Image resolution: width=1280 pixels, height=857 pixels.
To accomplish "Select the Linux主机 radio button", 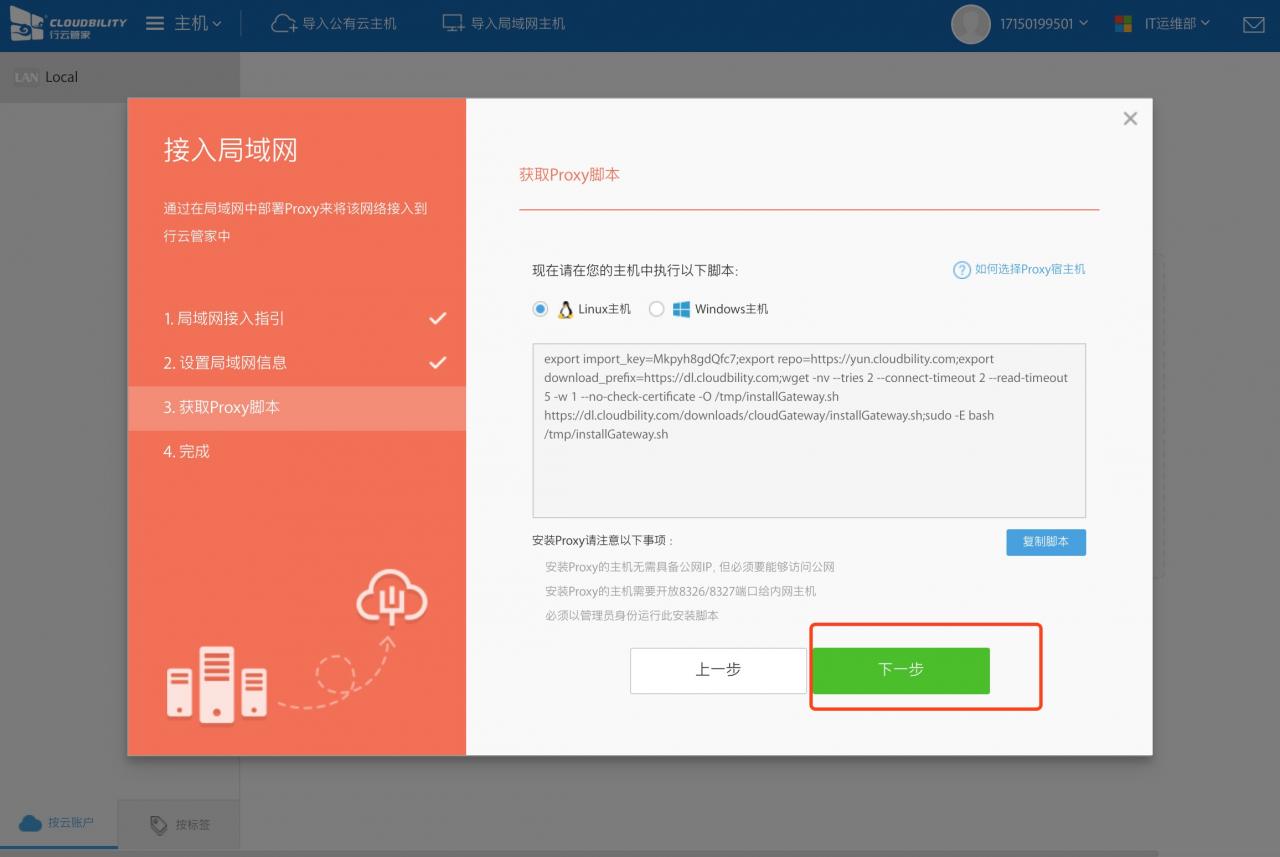I will 540,309.
